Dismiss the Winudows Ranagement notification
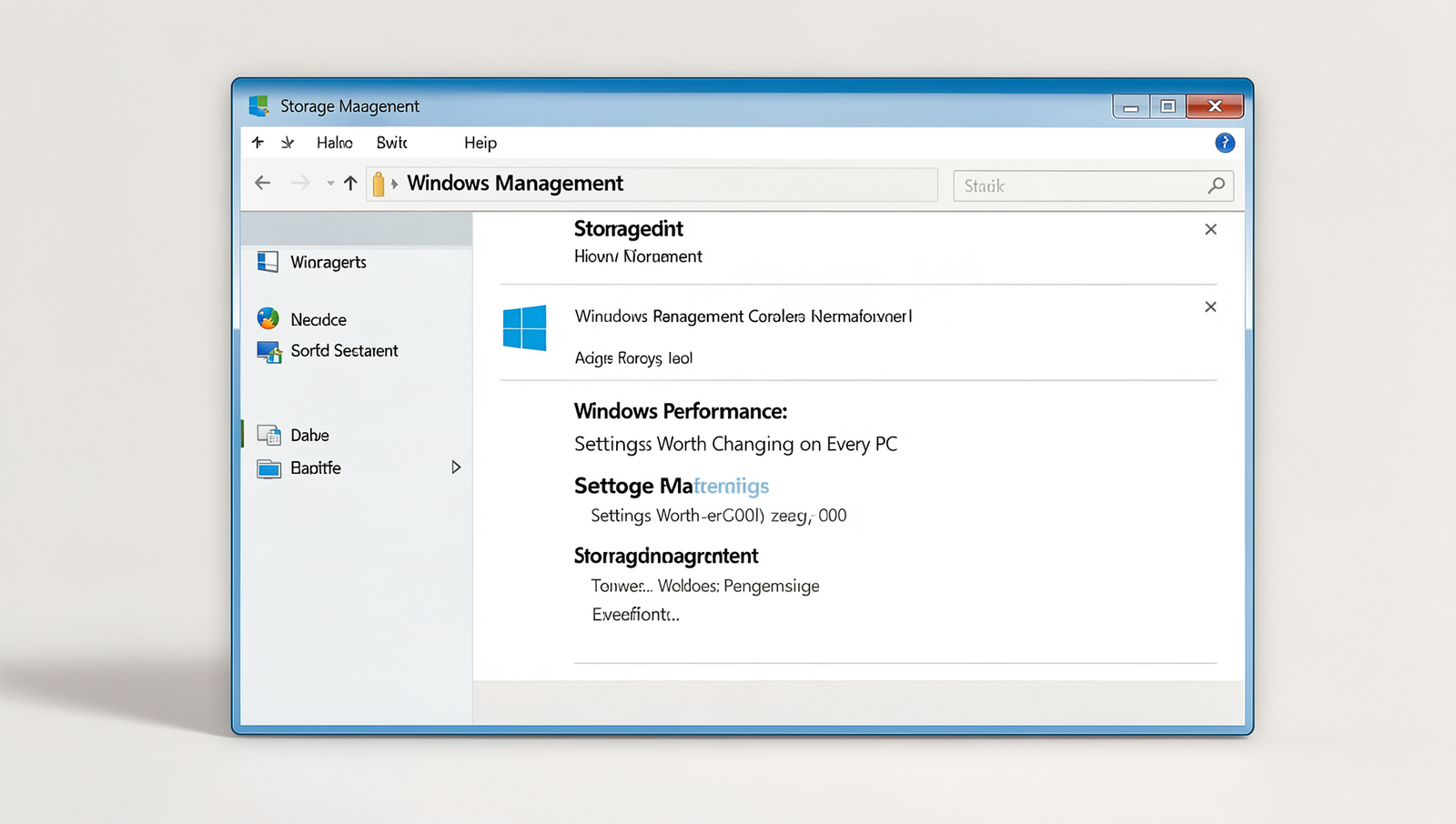 point(1210,306)
